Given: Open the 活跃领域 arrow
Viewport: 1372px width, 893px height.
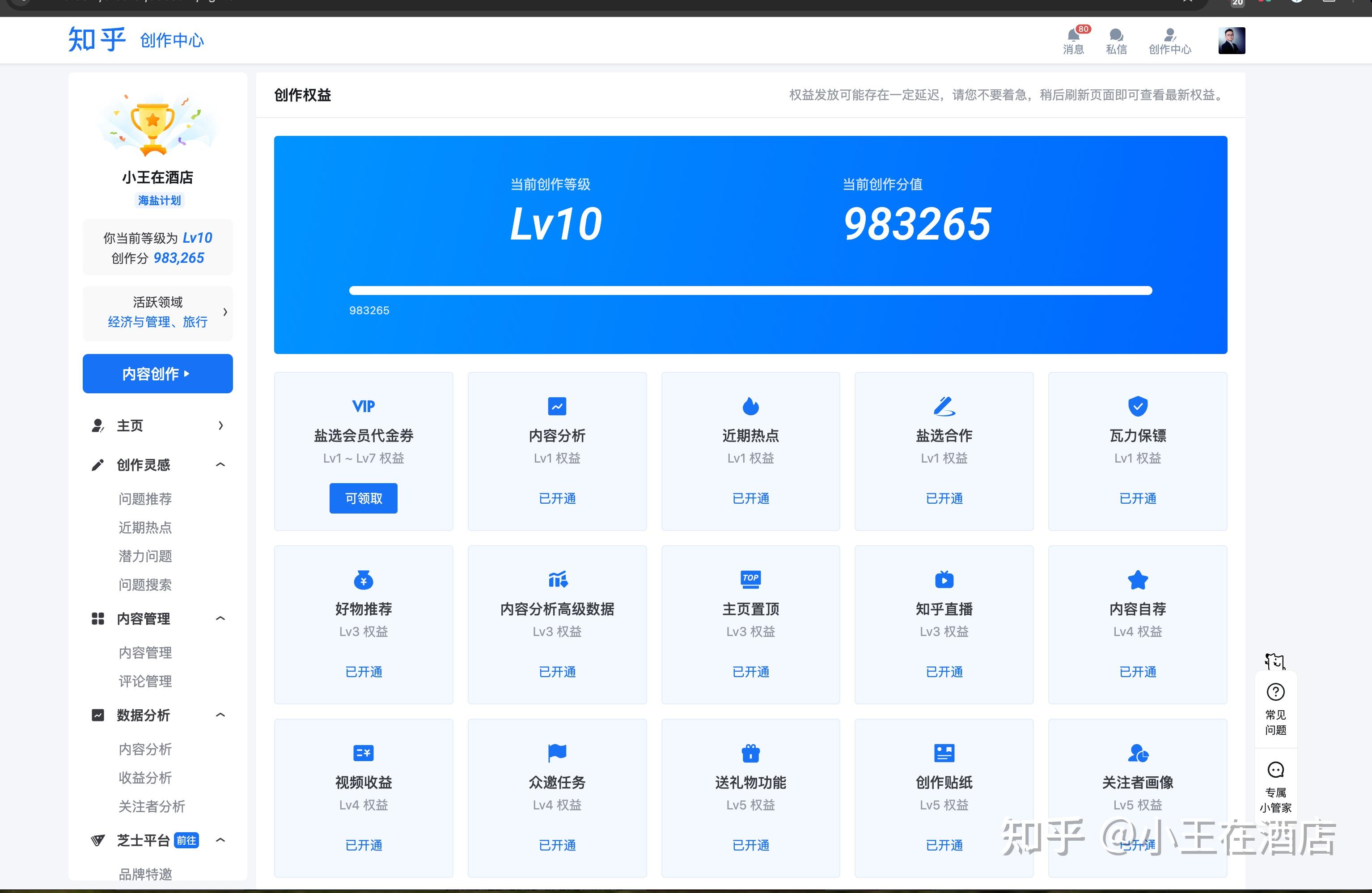Looking at the screenshot, I should pyautogui.click(x=225, y=312).
